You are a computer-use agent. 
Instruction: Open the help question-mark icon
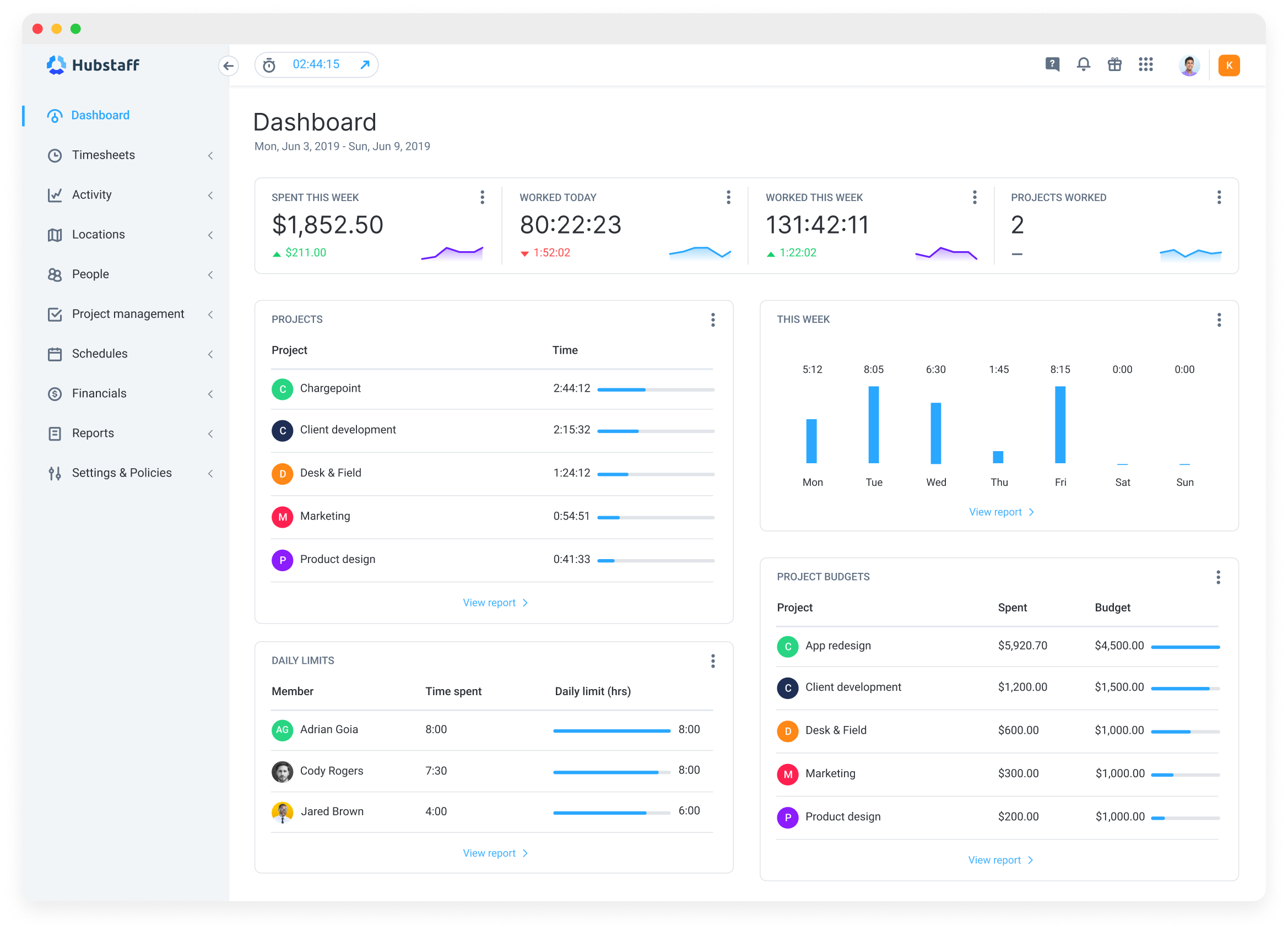pyautogui.click(x=1052, y=65)
